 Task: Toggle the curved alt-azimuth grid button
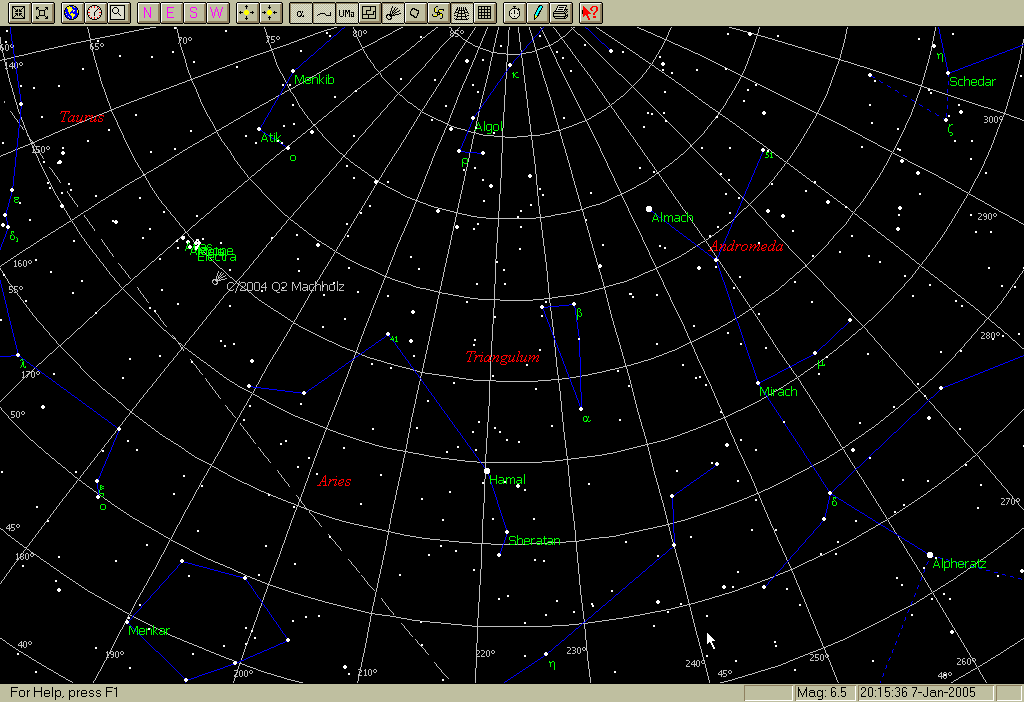(x=461, y=13)
